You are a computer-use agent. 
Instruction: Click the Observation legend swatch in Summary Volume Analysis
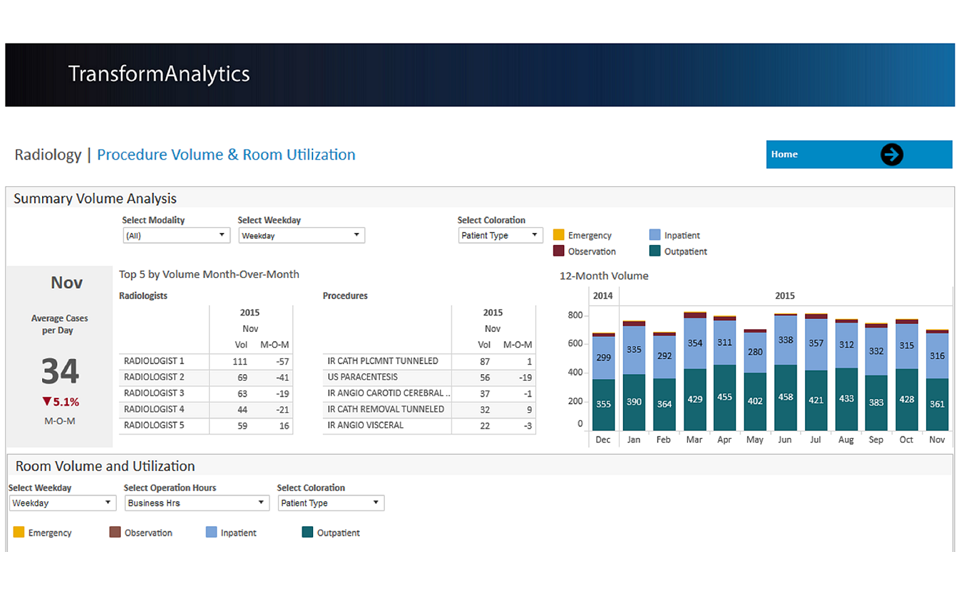click(x=558, y=250)
